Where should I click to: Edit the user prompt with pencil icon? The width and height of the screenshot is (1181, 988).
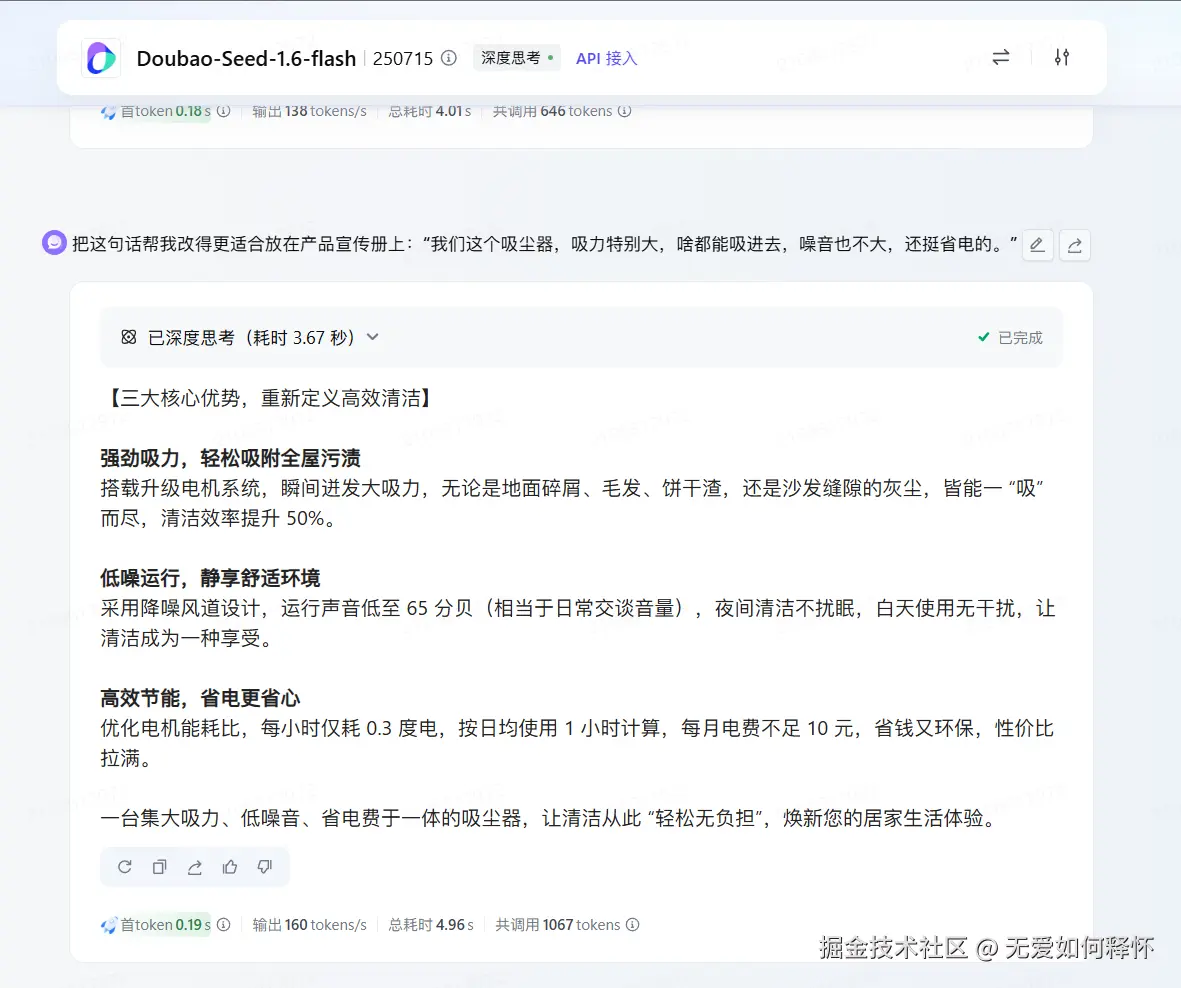tap(1037, 245)
